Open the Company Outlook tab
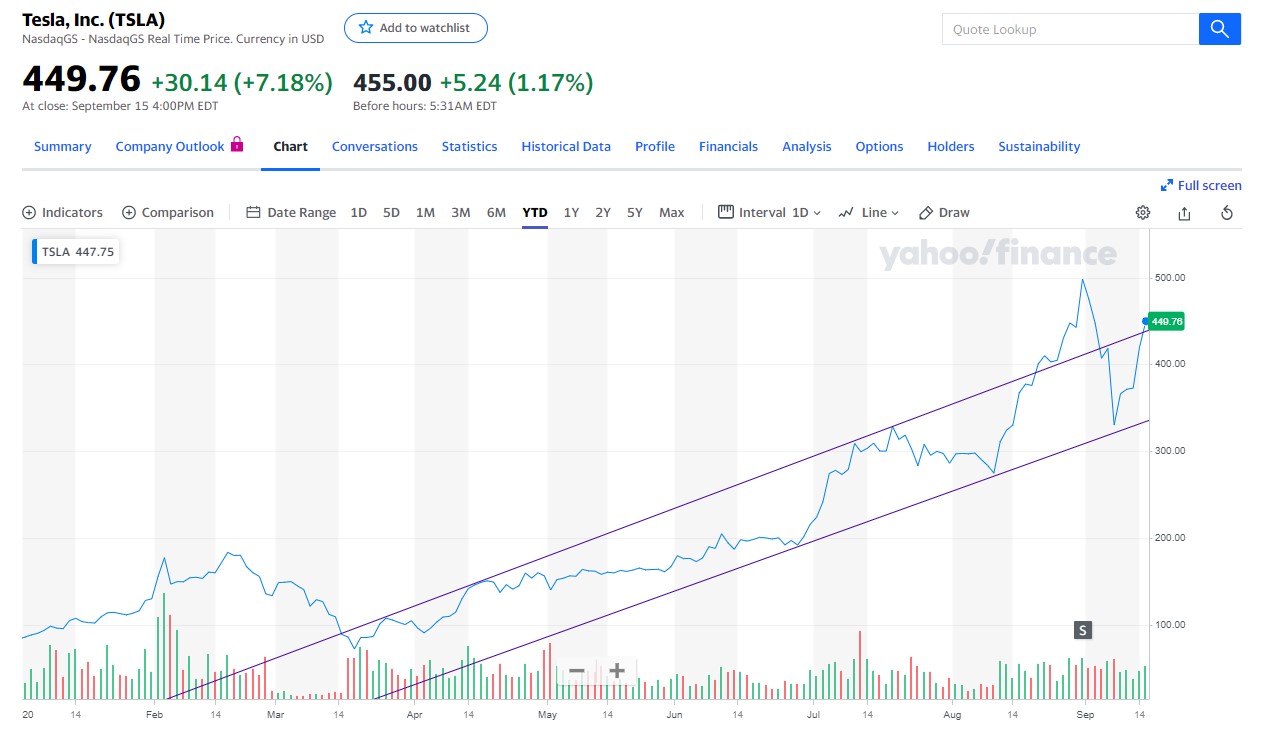 point(170,146)
